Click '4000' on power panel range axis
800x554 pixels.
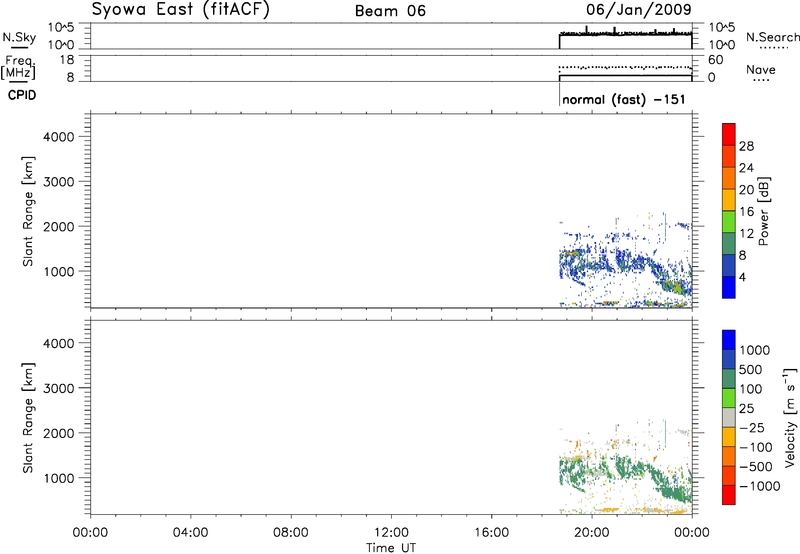pyautogui.click(x=59, y=137)
